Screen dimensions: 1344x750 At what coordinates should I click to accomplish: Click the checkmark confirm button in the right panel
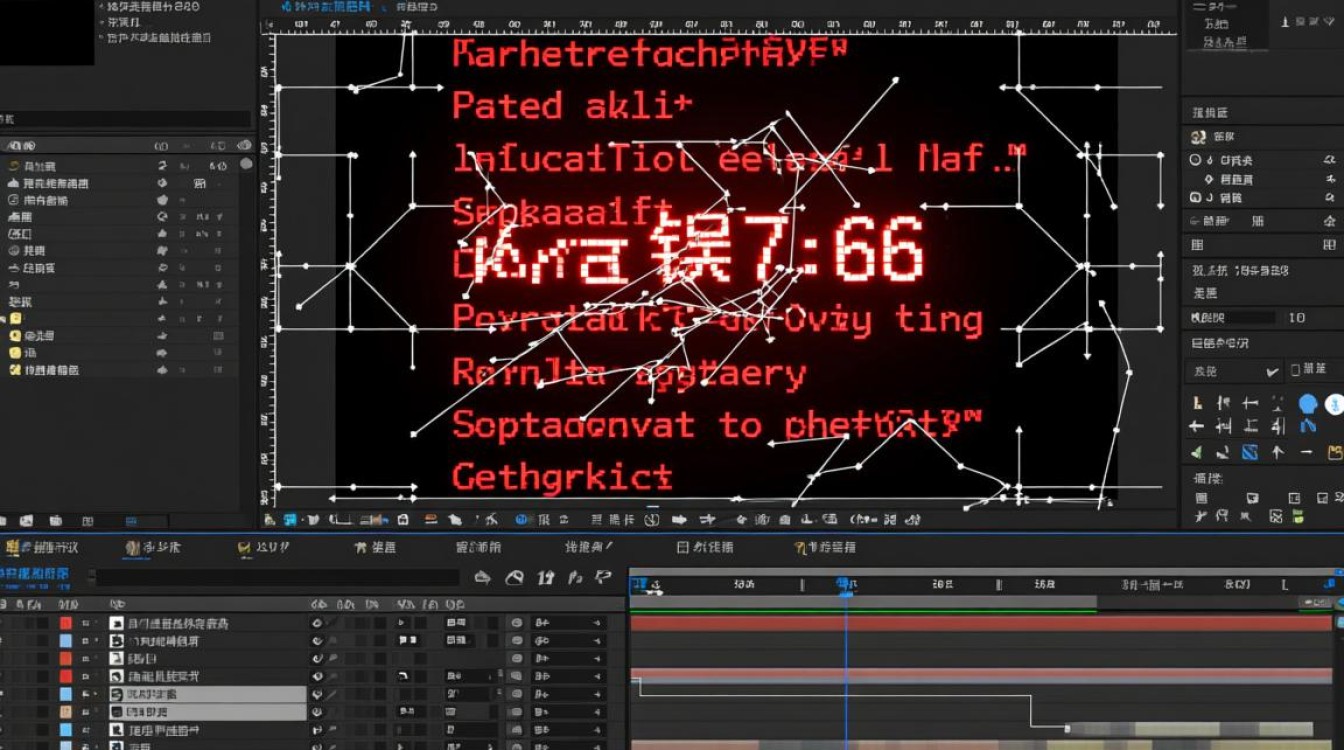click(x=1272, y=371)
